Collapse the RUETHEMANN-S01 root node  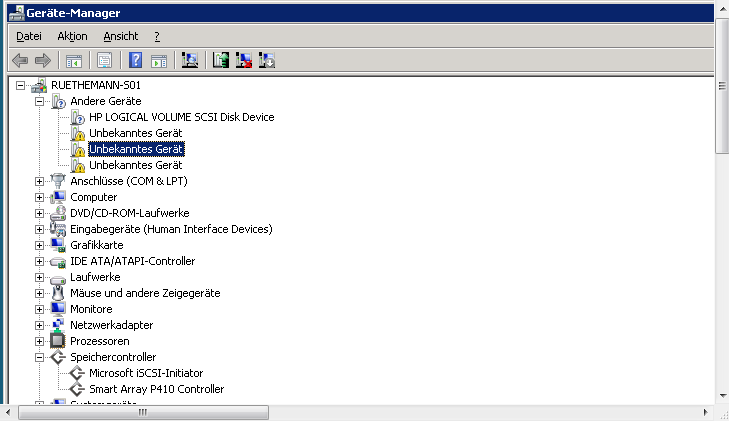pyautogui.click(x=20, y=86)
